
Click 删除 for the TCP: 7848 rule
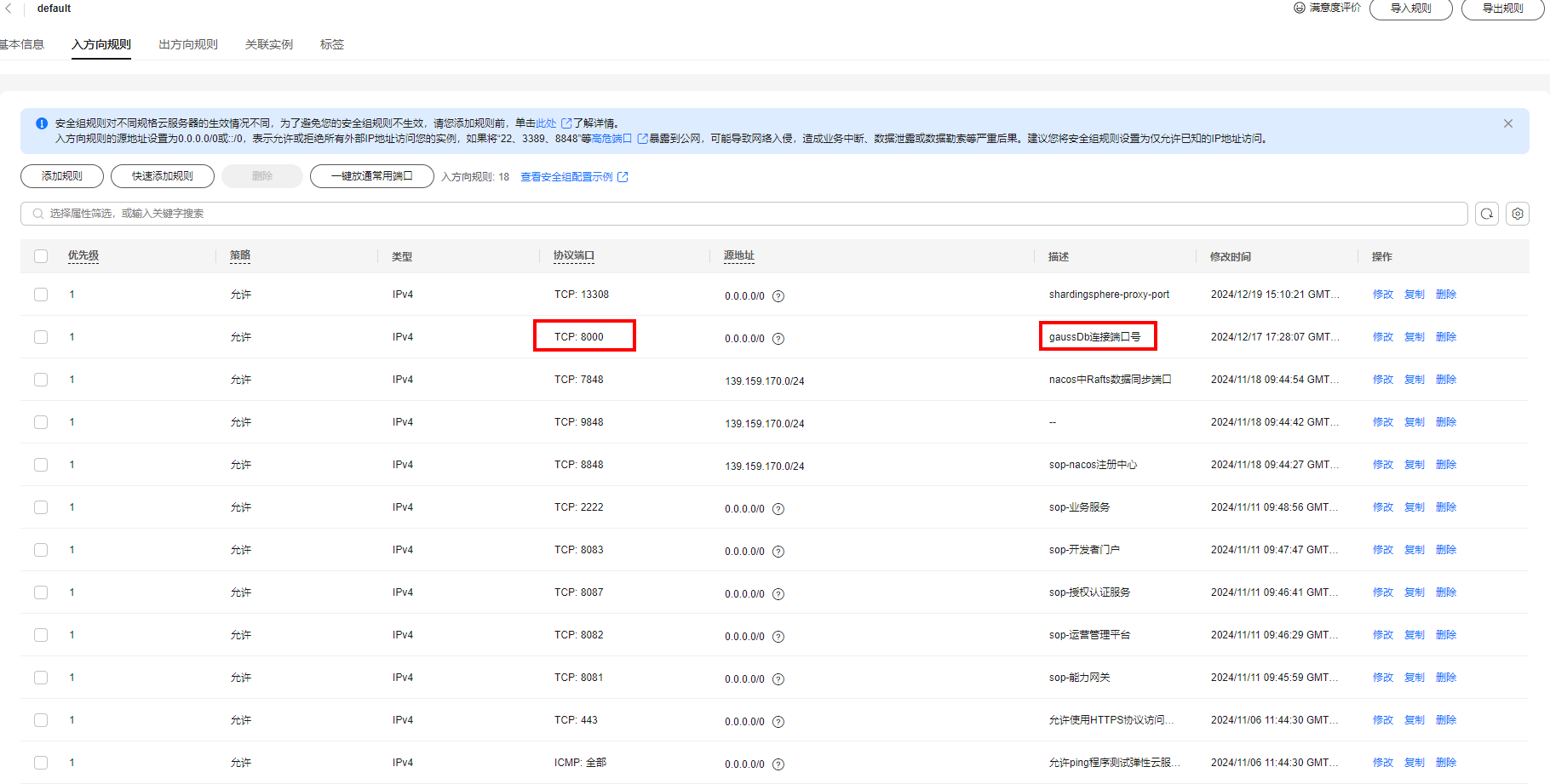click(x=1446, y=380)
